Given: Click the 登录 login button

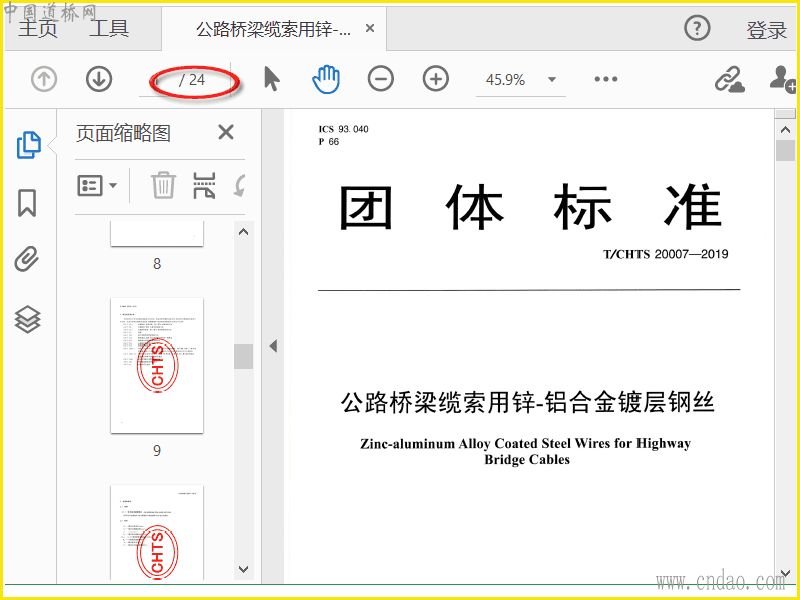Looking at the screenshot, I should click(x=766, y=30).
